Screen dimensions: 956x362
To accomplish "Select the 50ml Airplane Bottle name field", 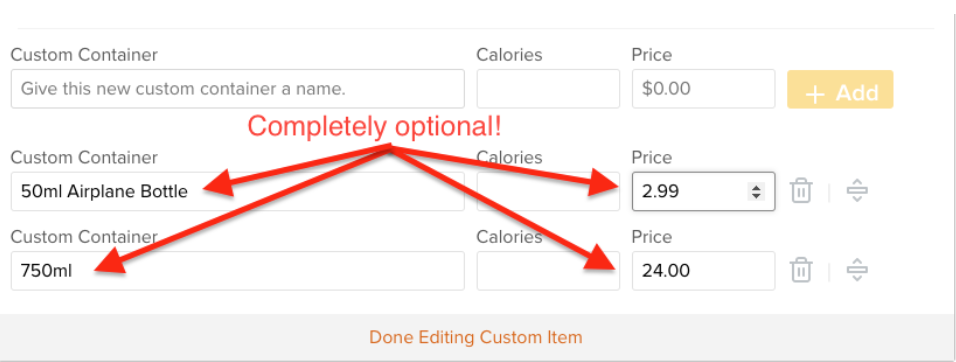I will coord(238,191).
